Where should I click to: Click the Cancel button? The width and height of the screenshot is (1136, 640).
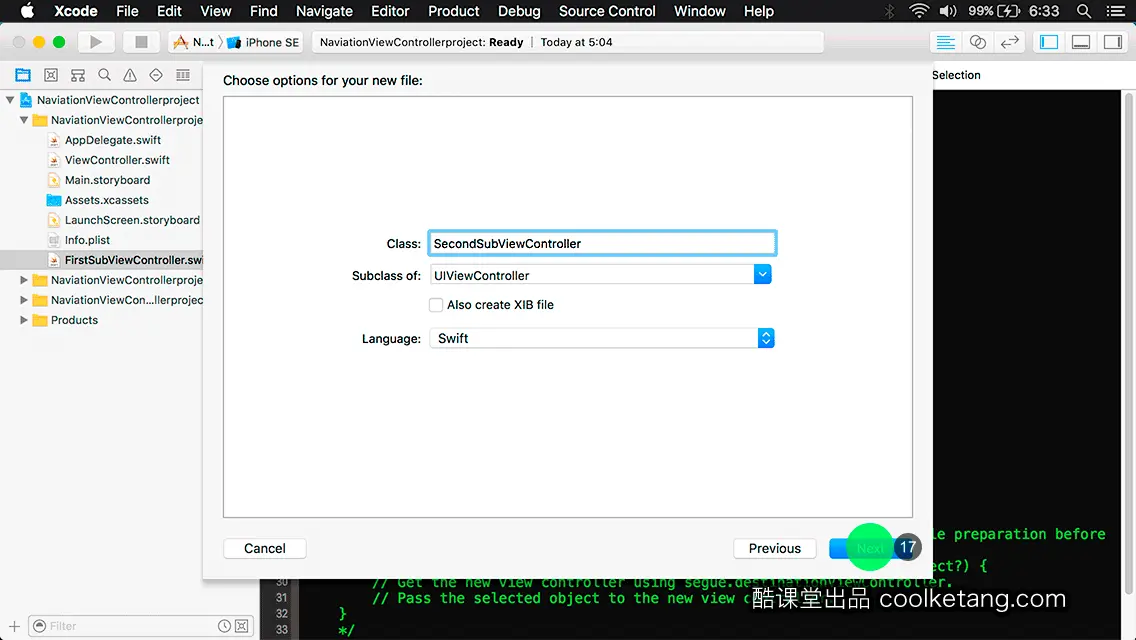264,549
